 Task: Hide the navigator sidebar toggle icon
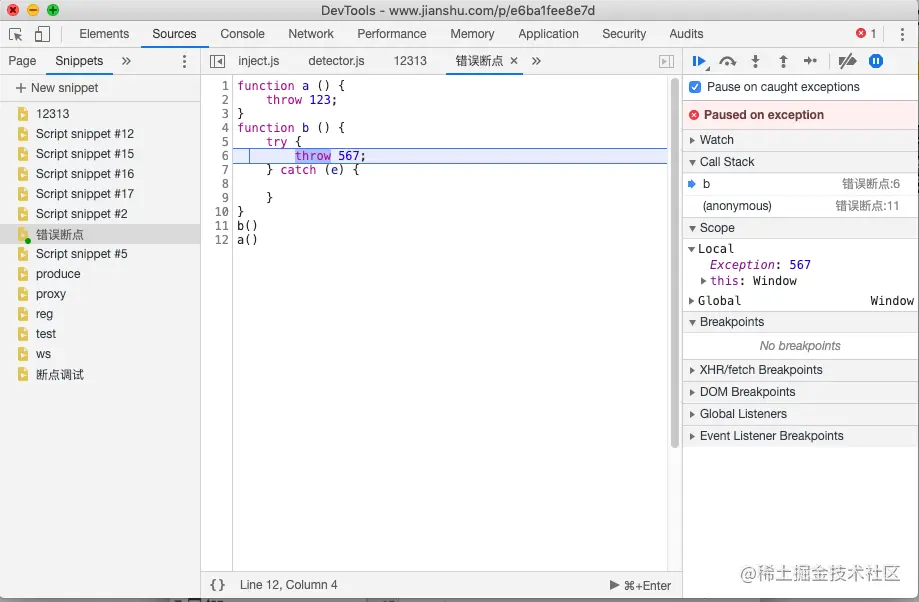[217, 61]
